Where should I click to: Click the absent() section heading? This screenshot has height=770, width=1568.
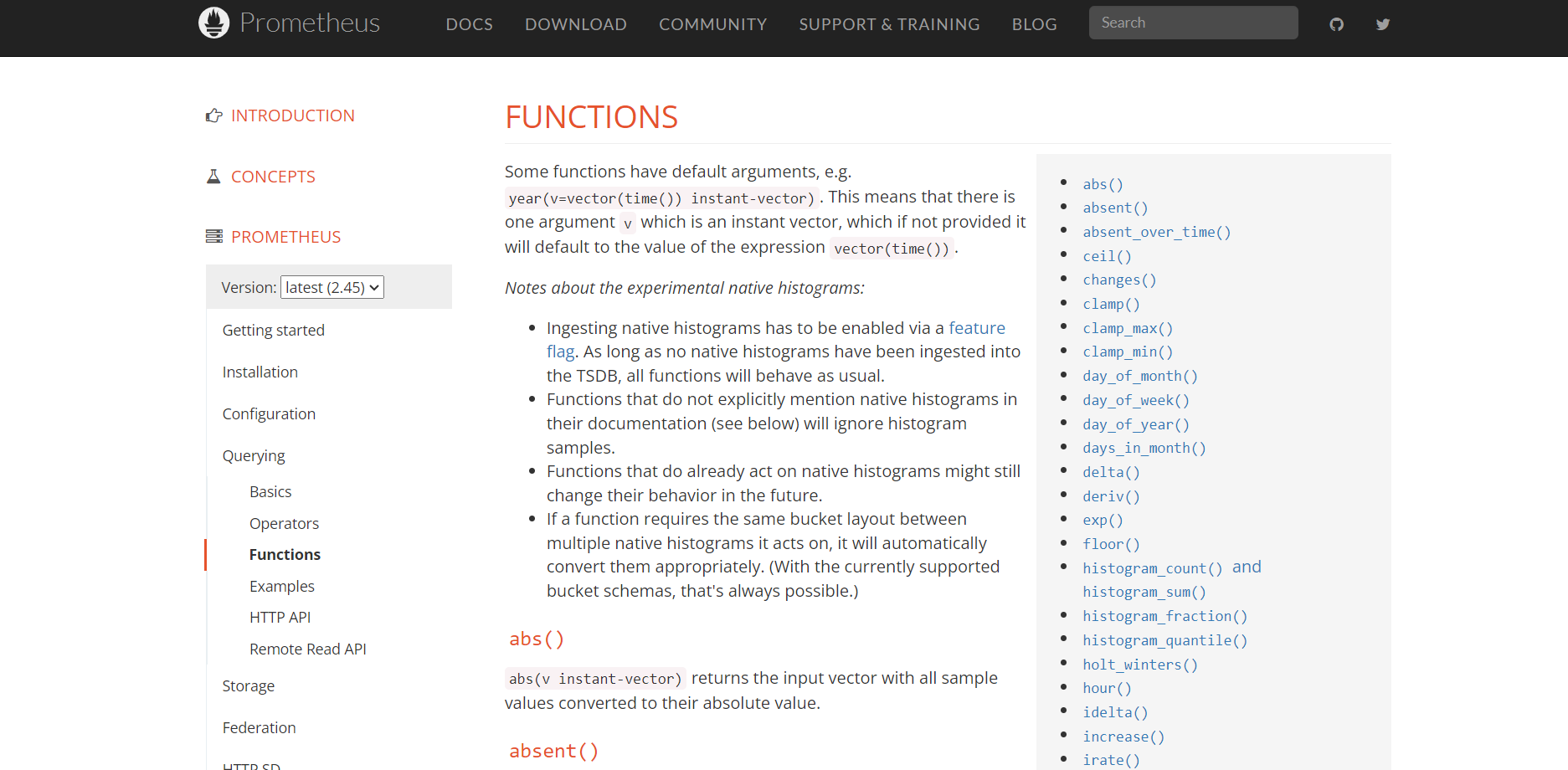pos(553,751)
